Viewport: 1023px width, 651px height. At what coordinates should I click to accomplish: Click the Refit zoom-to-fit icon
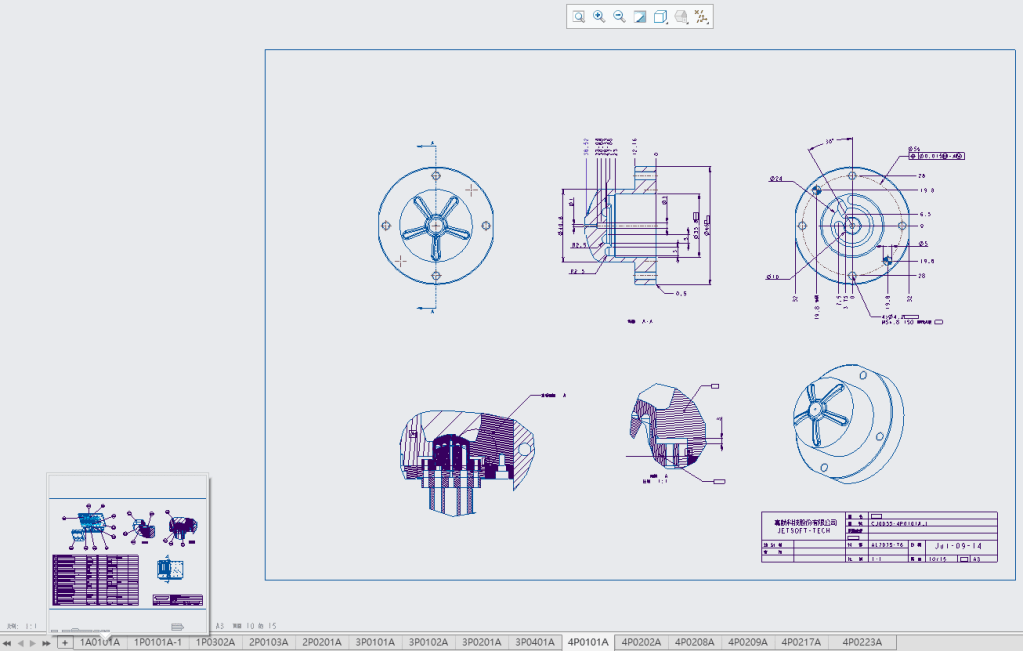tap(579, 16)
